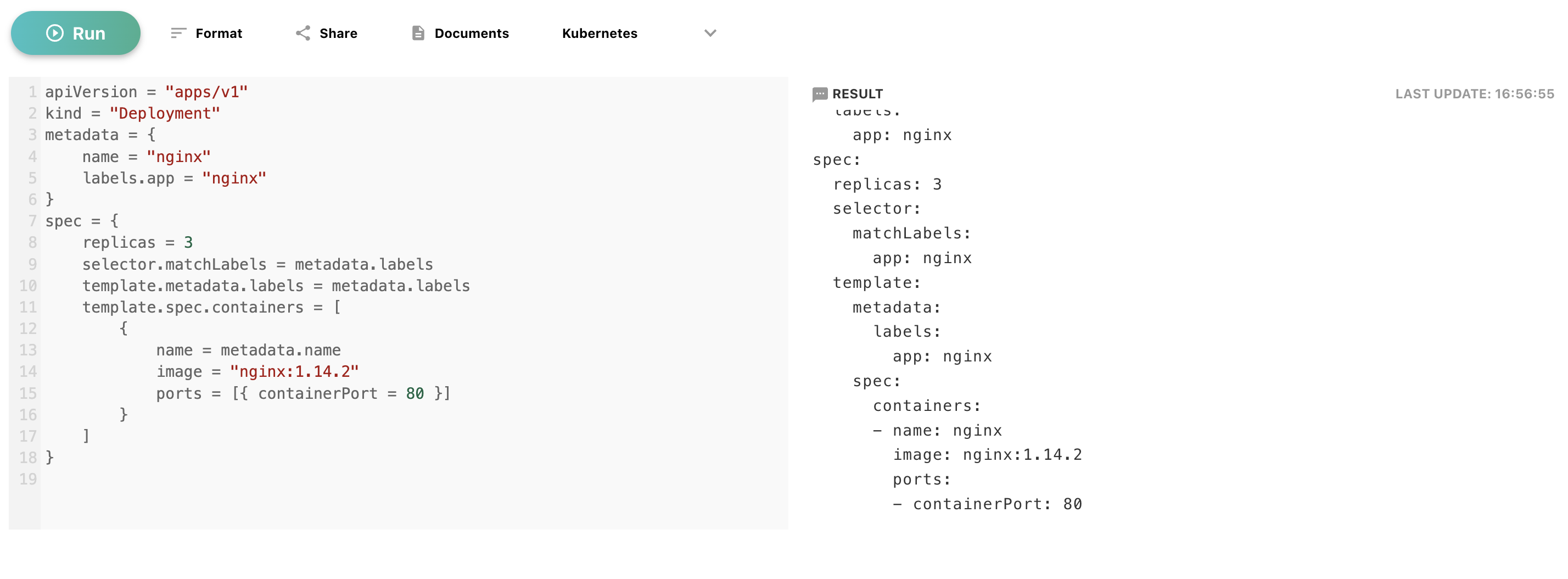This screenshot has width=1568, height=579.
Task: Click the "nginx:1.14.2" image string
Action: 294,371
